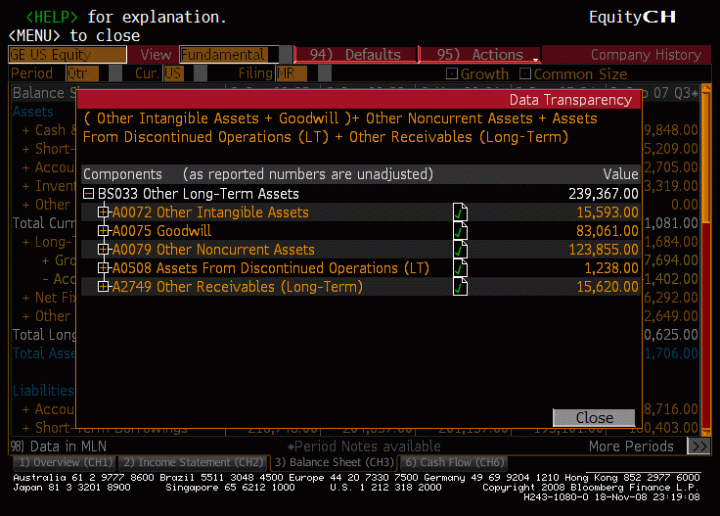Expand A0072 Other Intangible Assets
Screen dimensions: 720x516
pyautogui.click(x=103, y=212)
